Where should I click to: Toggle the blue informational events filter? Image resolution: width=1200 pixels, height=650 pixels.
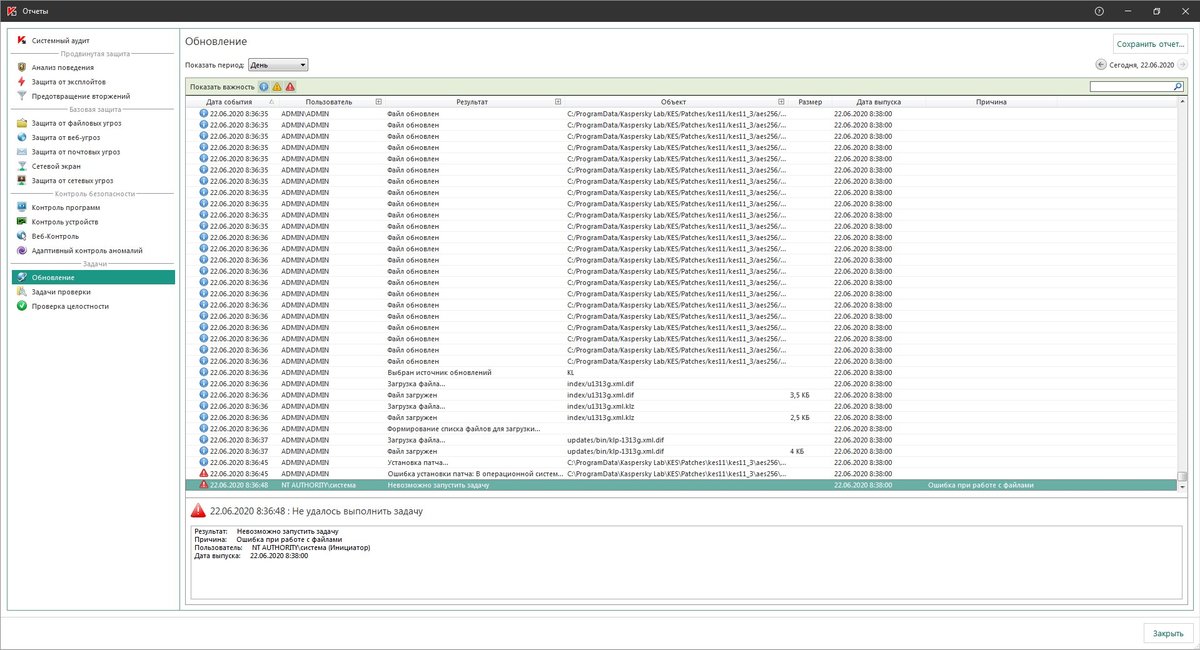tap(264, 87)
